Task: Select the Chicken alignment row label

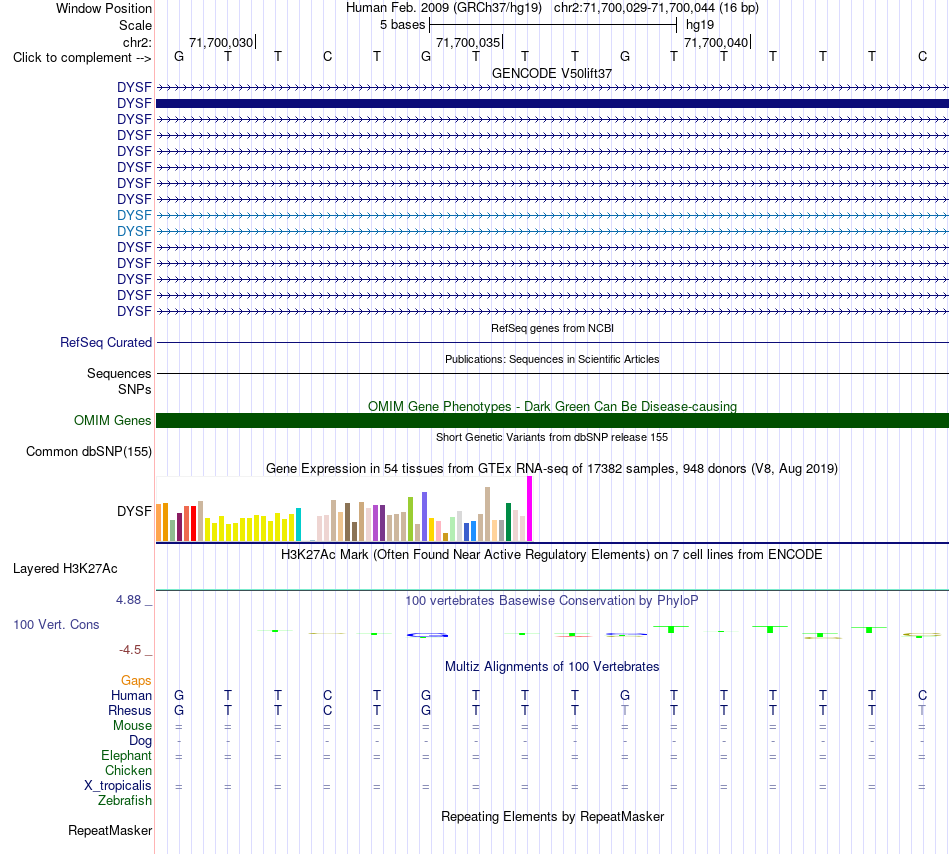Action: click(x=128, y=770)
